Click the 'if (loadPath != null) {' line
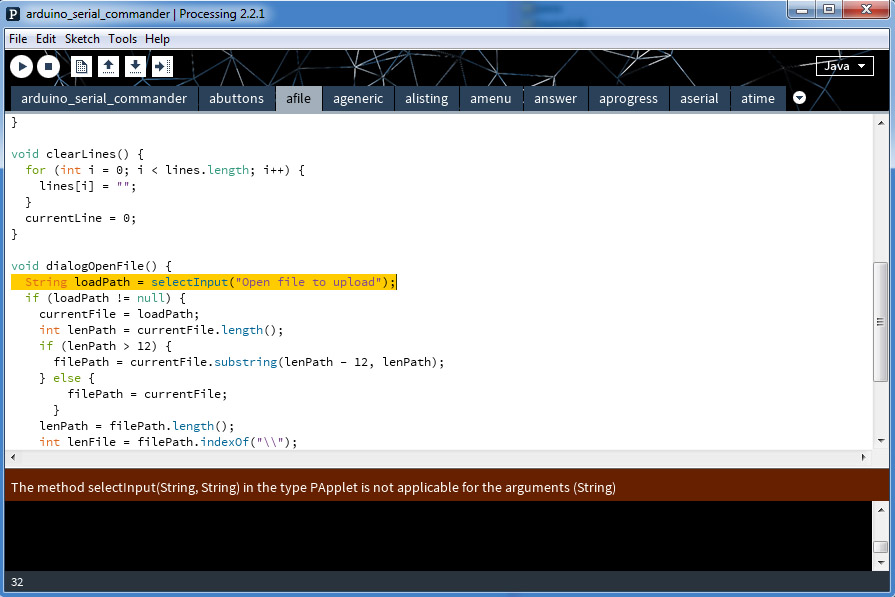 [x=105, y=298]
